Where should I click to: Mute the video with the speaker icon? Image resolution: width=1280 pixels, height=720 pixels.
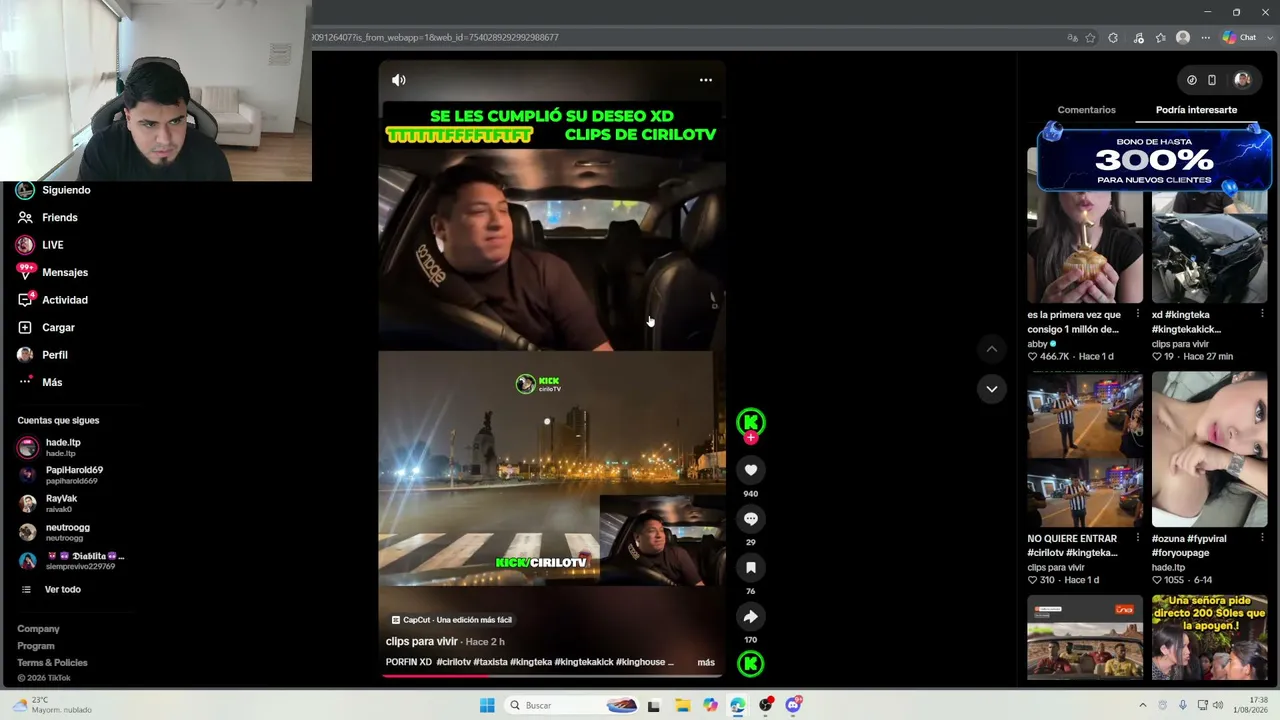(x=399, y=80)
